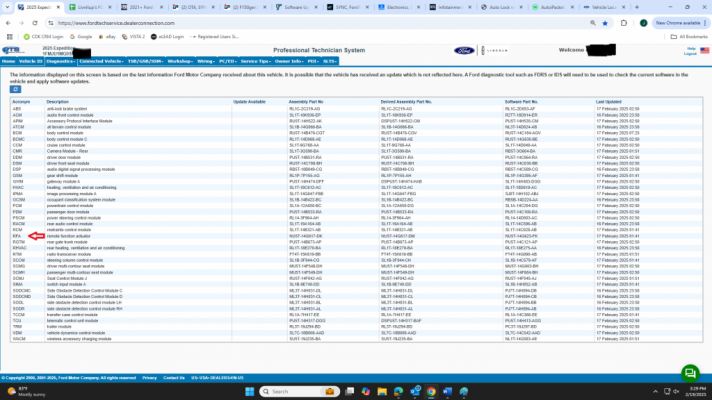This screenshot has height=400, width=712.
Task: Open the TSB/GSB/SSM dropdown
Action: click(x=145, y=61)
